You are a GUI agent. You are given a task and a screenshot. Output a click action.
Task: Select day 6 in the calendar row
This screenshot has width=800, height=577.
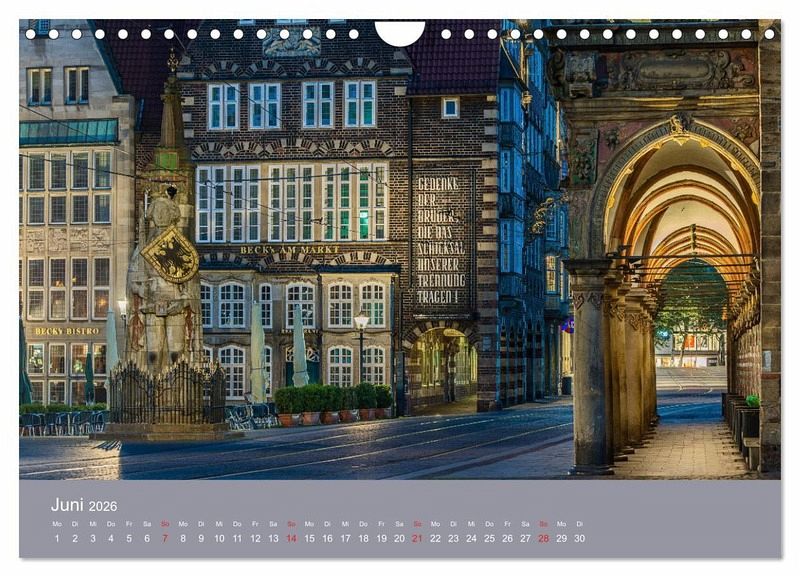147,538
